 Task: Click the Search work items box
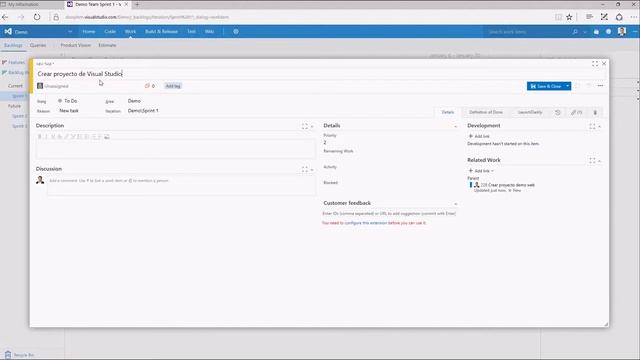click(x=527, y=32)
